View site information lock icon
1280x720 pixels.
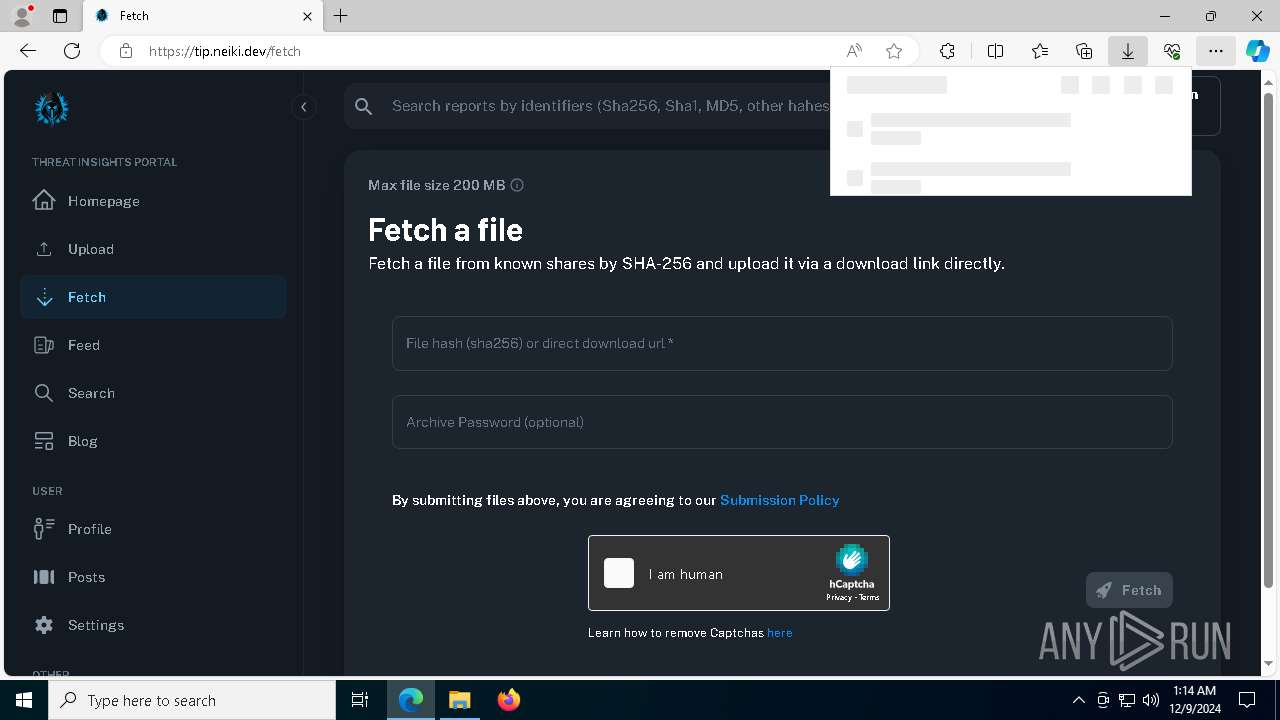pyautogui.click(x=126, y=51)
